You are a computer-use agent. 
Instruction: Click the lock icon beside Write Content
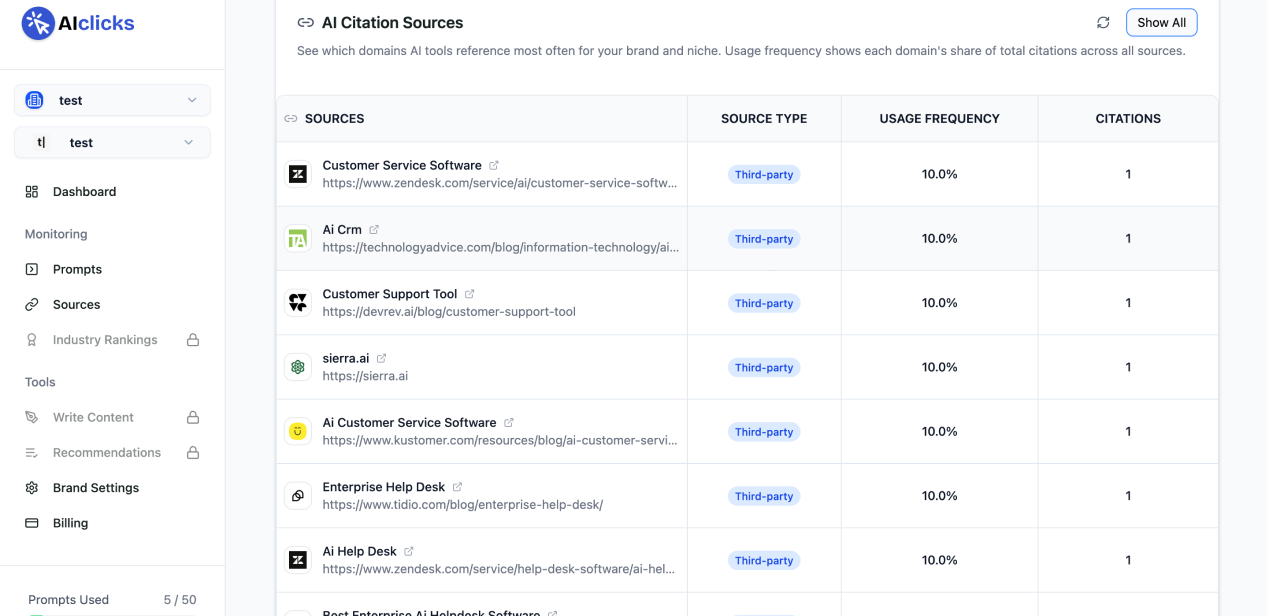[193, 417]
